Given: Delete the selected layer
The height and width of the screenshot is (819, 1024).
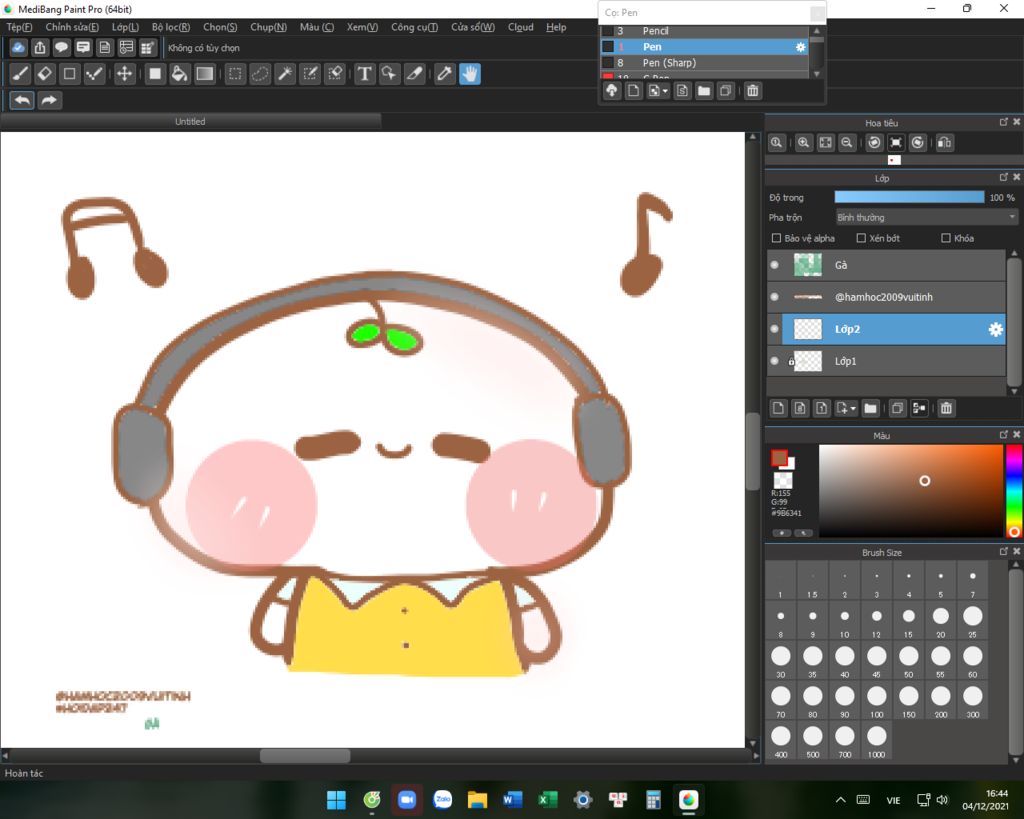Looking at the screenshot, I should coord(946,409).
